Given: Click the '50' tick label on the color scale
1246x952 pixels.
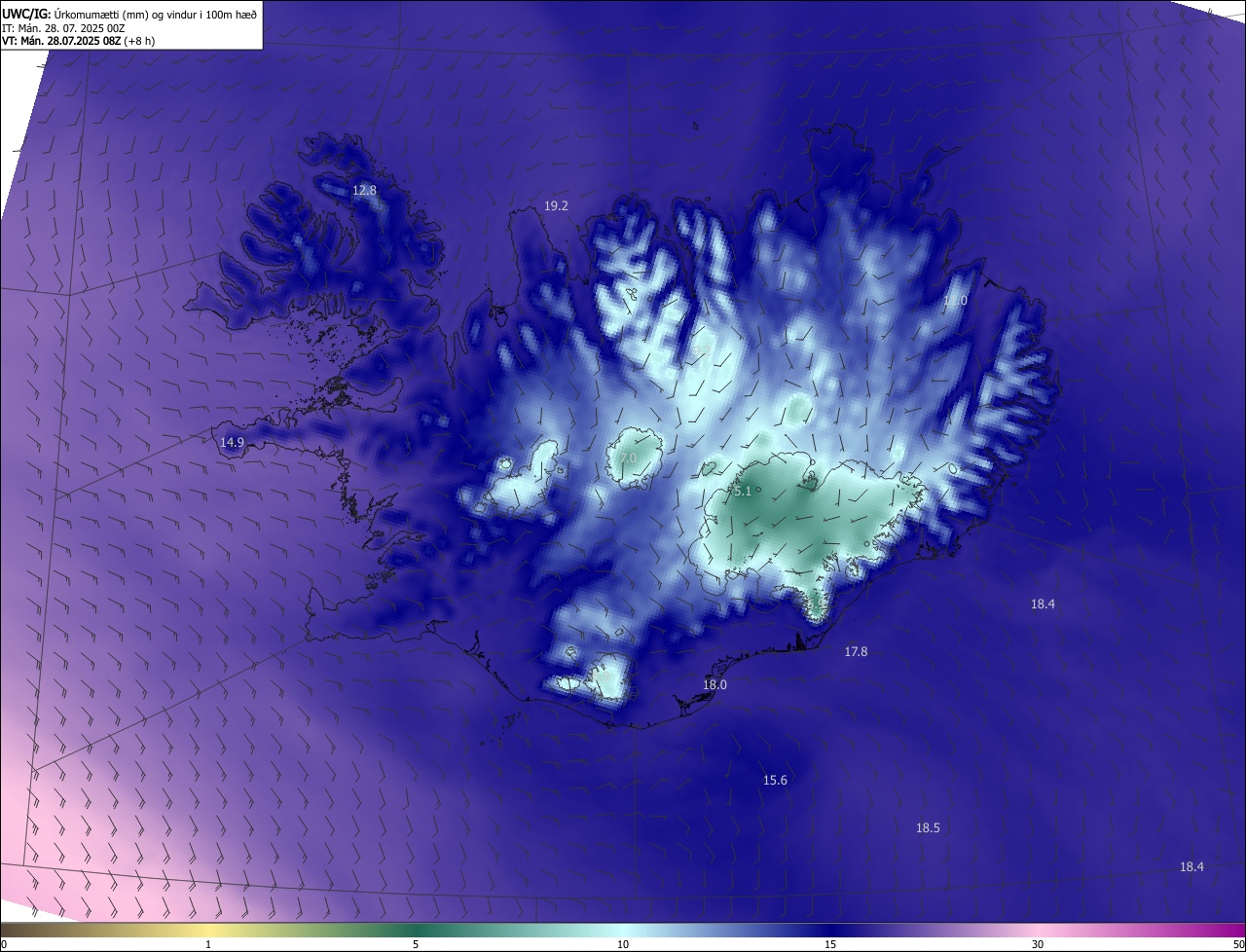Looking at the screenshot, I should tap(1238, 944).
